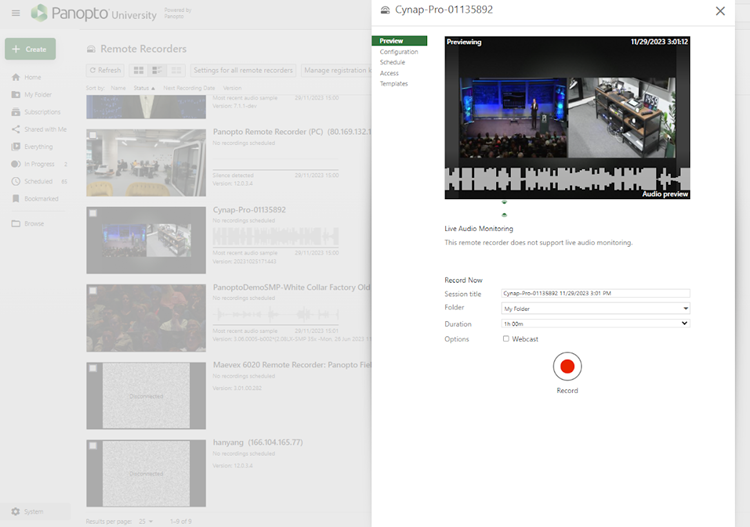This screenshot has height=527, width=750.
Task: Open the Folder dropdown
Action: [596, 308]
